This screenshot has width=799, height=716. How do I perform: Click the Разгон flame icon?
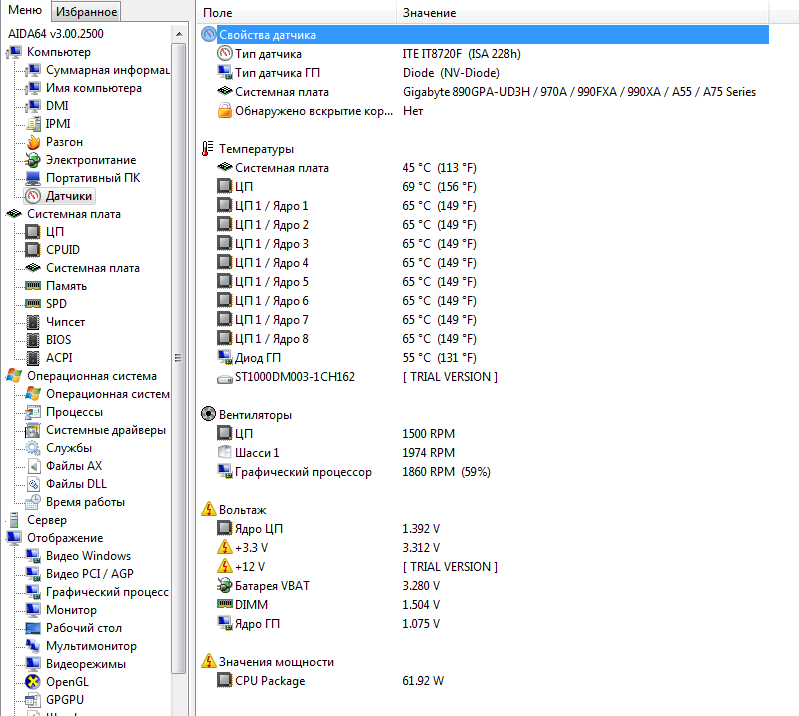32,142
